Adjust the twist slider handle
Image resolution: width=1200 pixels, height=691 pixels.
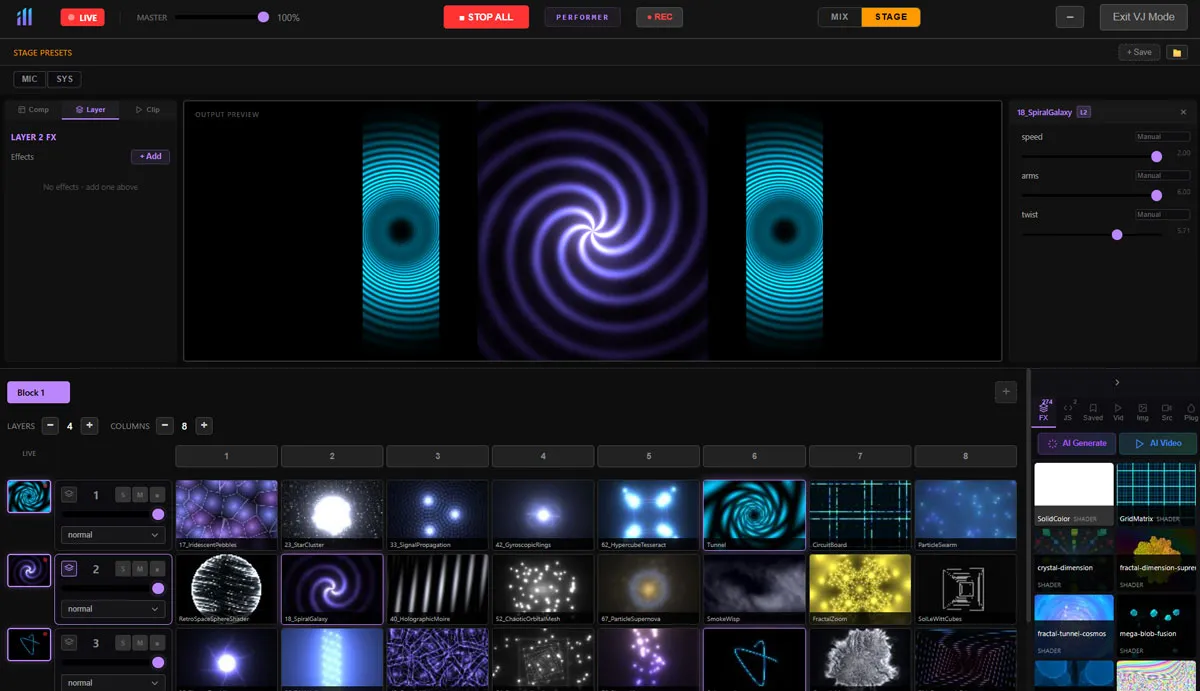1117,234
